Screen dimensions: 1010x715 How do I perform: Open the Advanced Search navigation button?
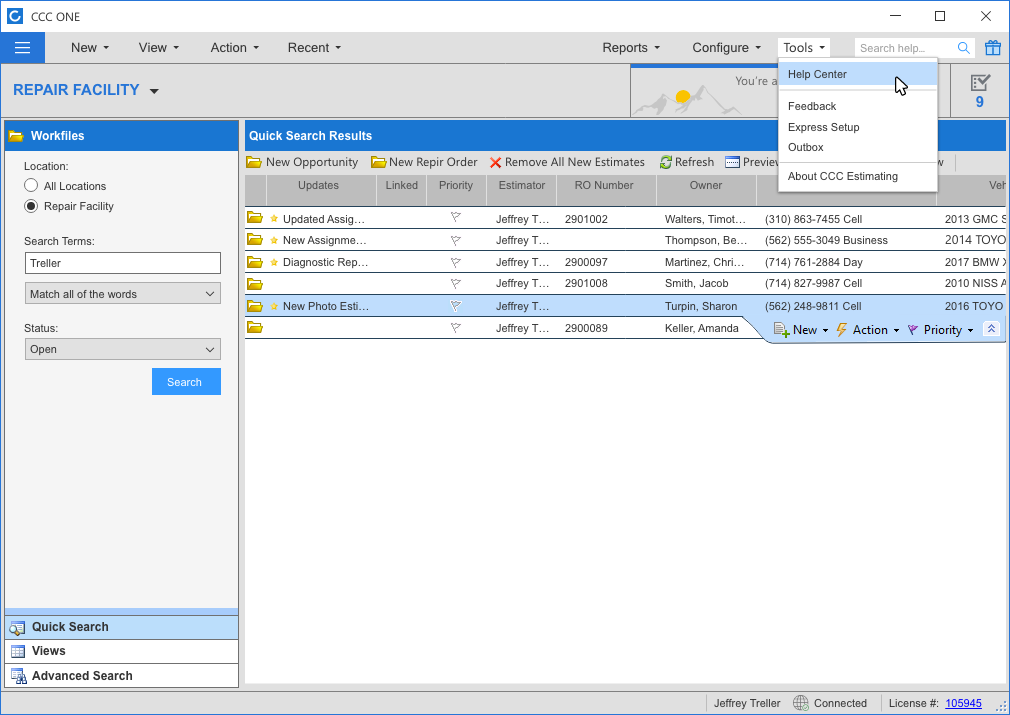121,676
